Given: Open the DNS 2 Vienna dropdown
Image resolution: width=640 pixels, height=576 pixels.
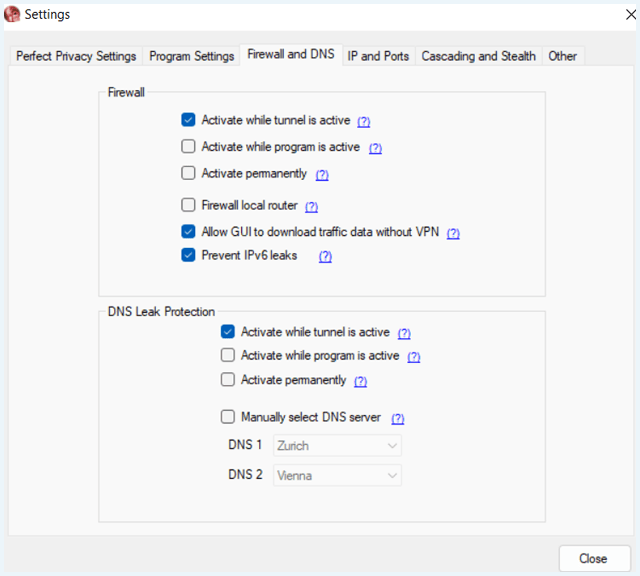Looking at the screenshot, I should 337,475.
